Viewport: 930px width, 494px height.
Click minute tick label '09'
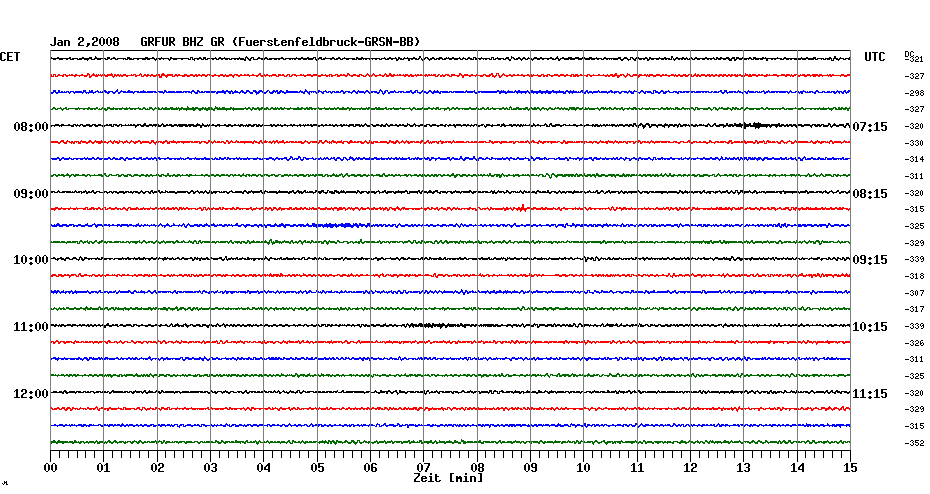point(530,468)
